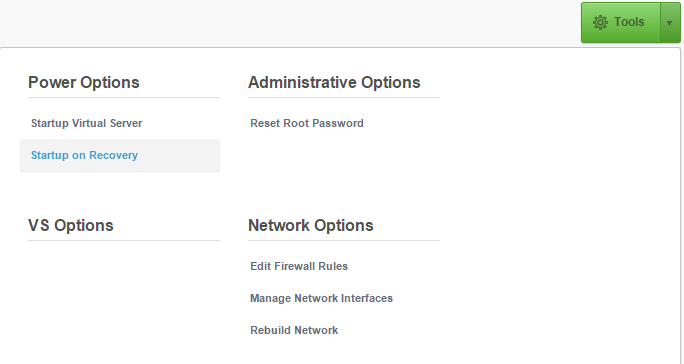This screenshot has height=364, width=684.
Task: Open network interface management entry
Action: 321,298
